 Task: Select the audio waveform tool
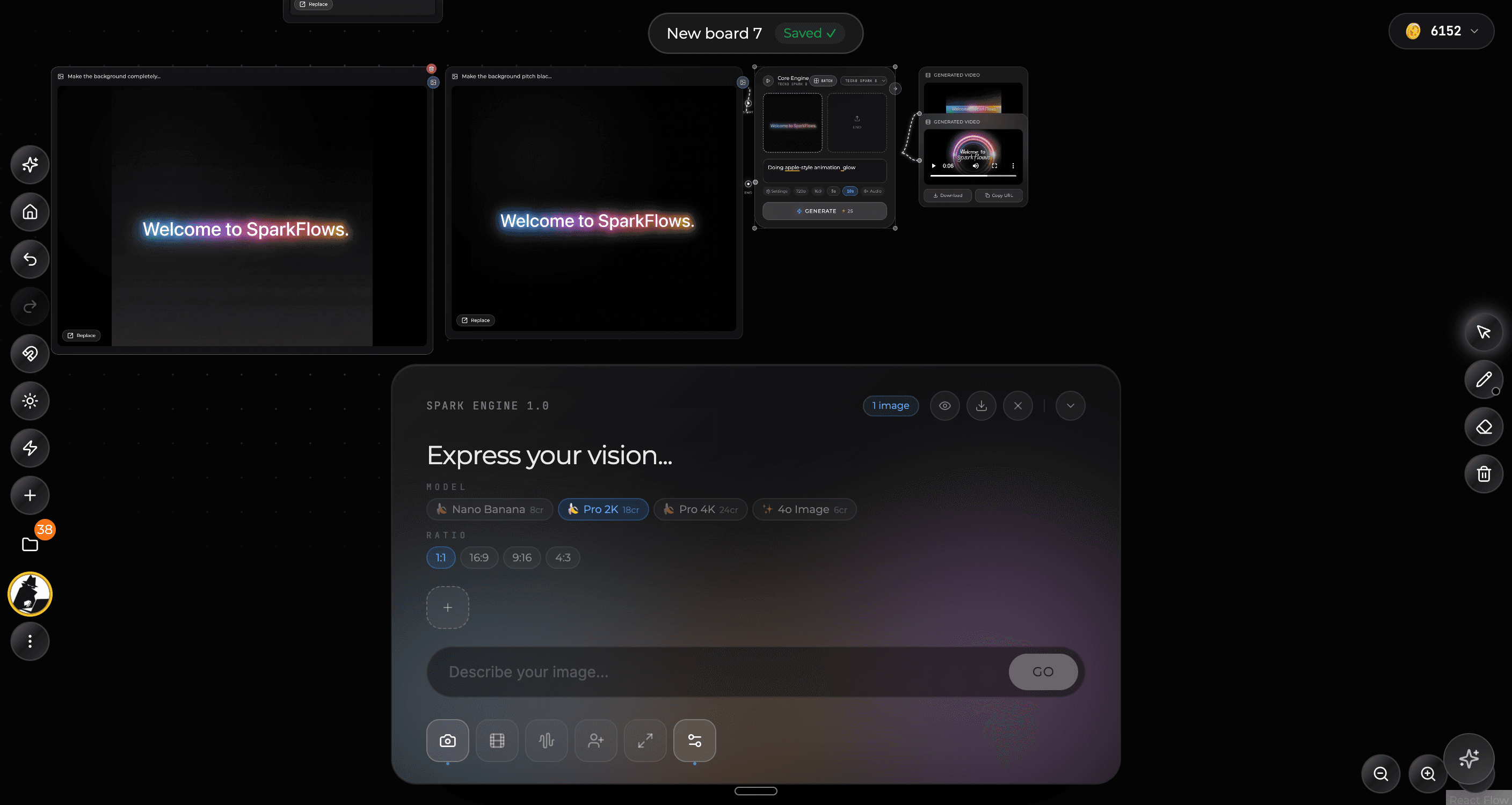click(546, 741)
